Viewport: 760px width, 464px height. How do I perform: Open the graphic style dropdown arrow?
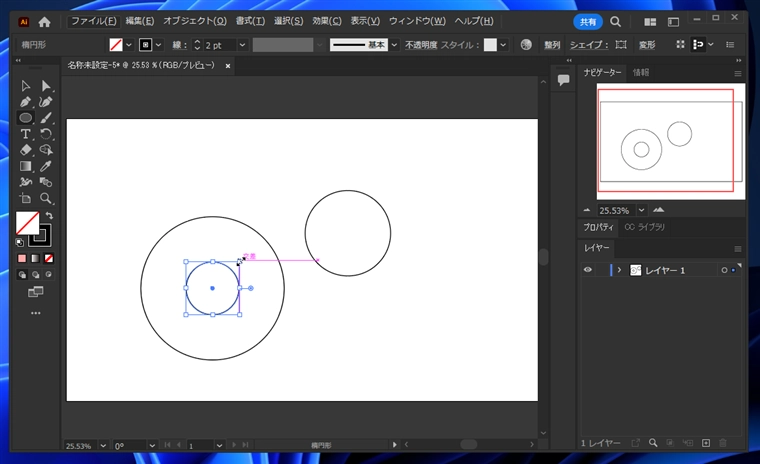[503, 45]
